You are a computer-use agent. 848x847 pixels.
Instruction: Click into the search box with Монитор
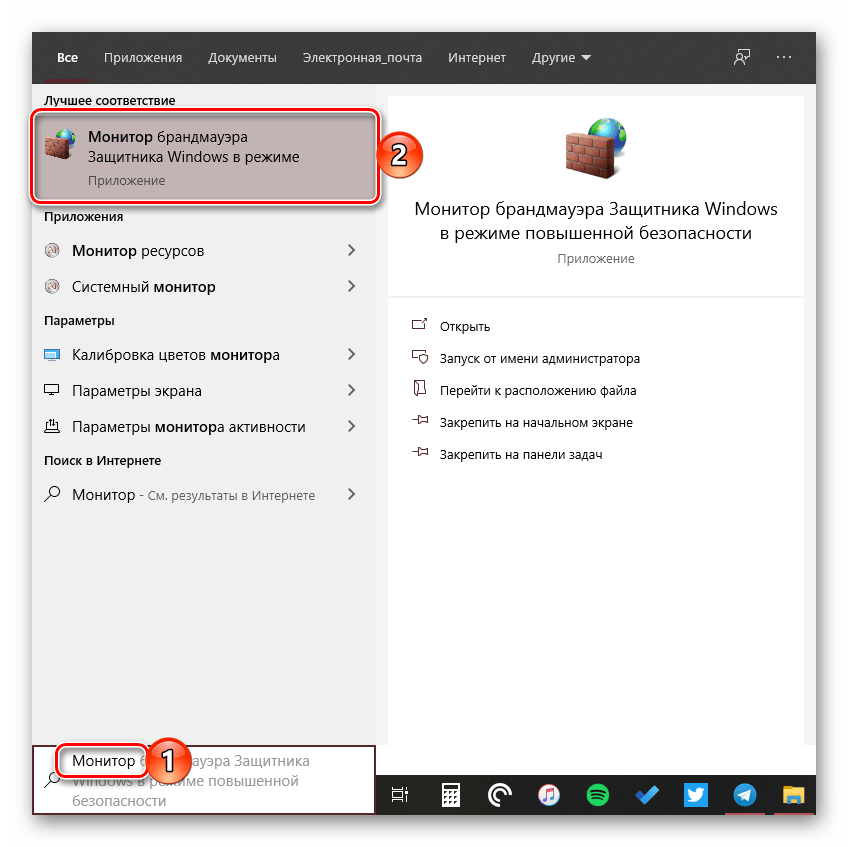204,779
